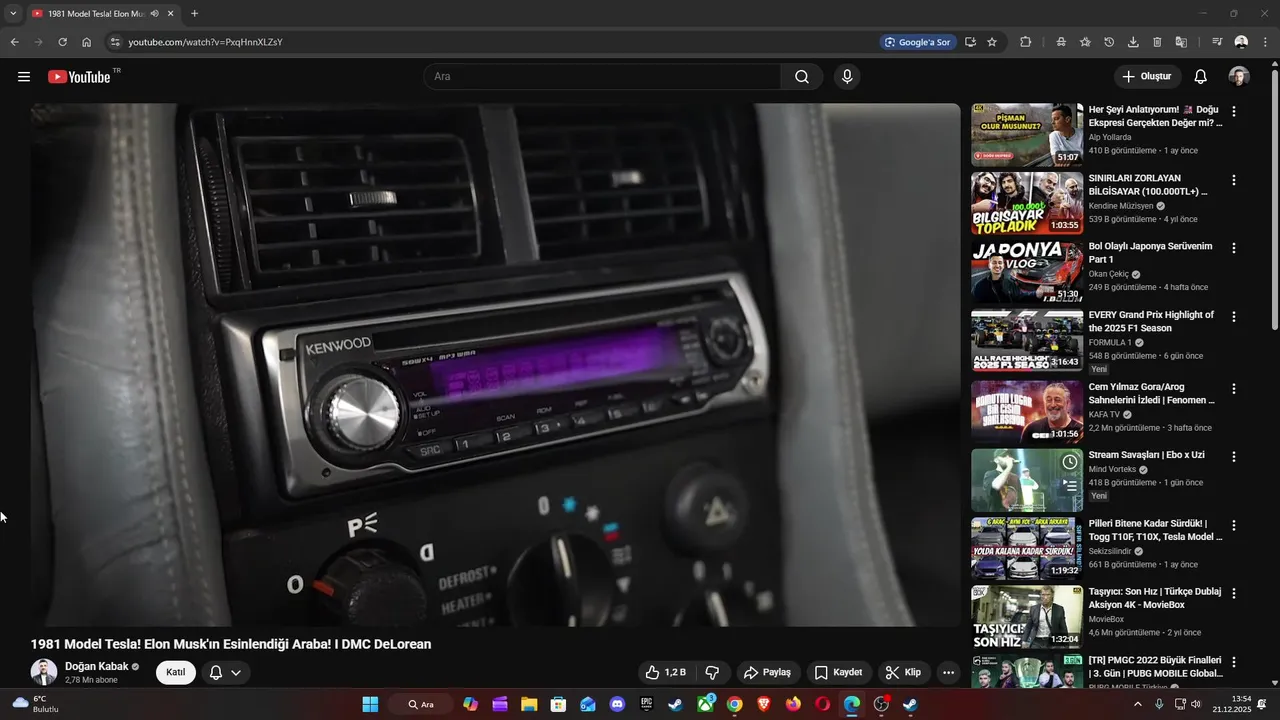This screenshot has height=720, width=1280.
Task: Open options for Alp Yollarda video
Action: (1234, 112)
